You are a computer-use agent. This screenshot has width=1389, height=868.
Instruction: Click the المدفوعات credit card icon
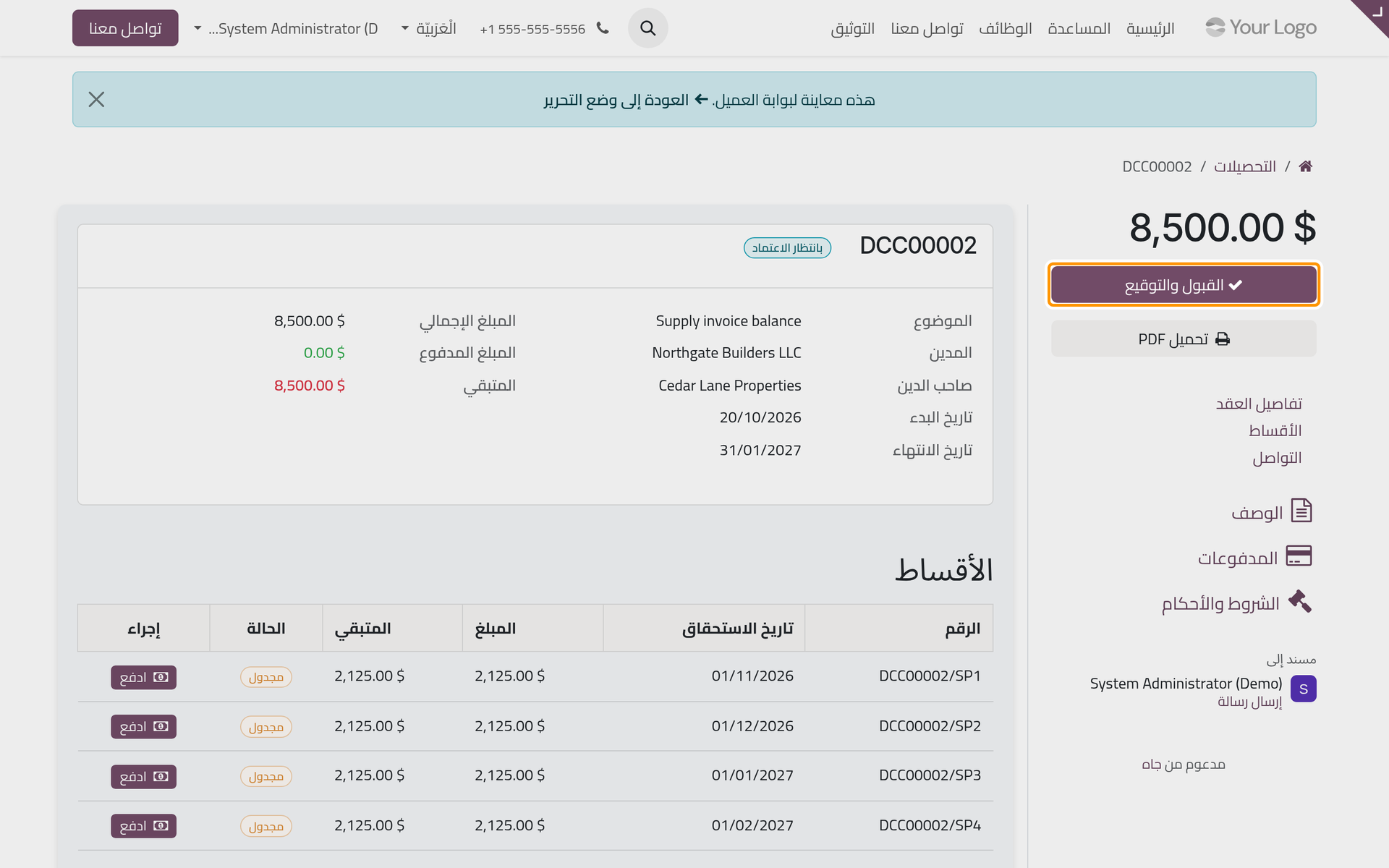point(1299,556)
